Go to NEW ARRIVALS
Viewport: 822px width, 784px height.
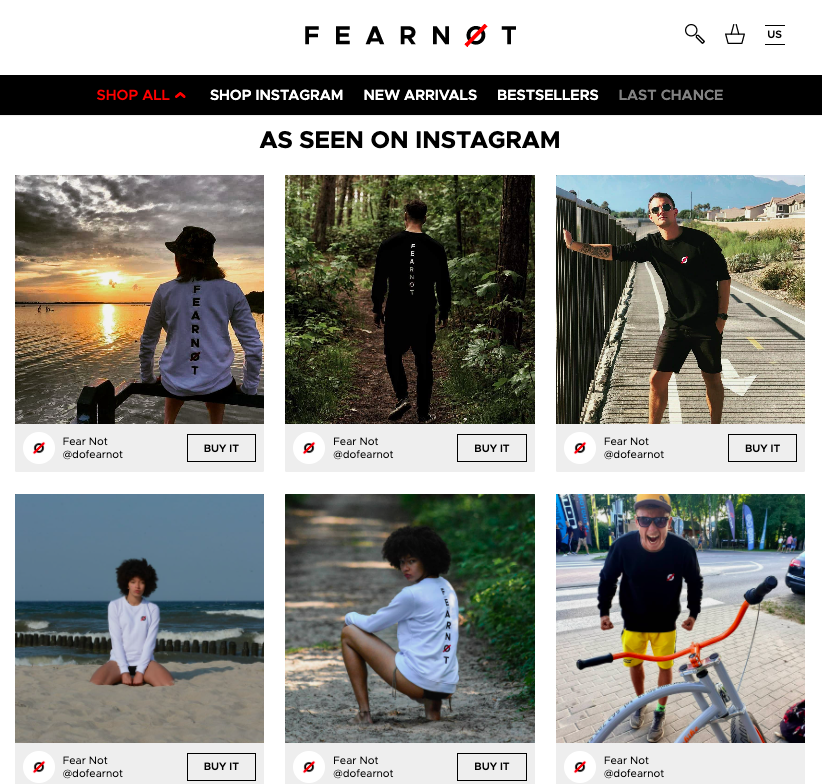tap(420, 95)
